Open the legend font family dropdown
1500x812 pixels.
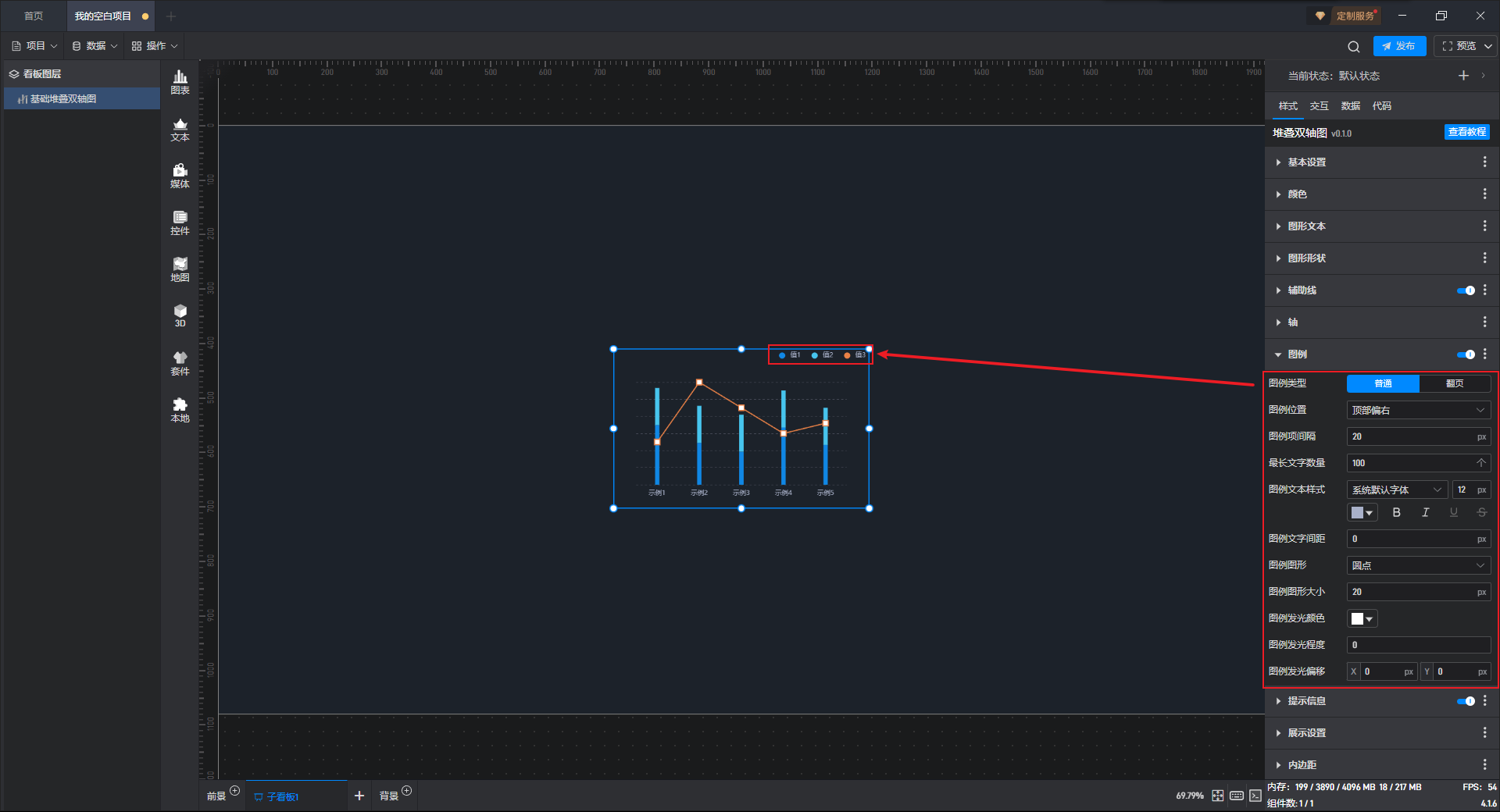(x=1397, y=490)
